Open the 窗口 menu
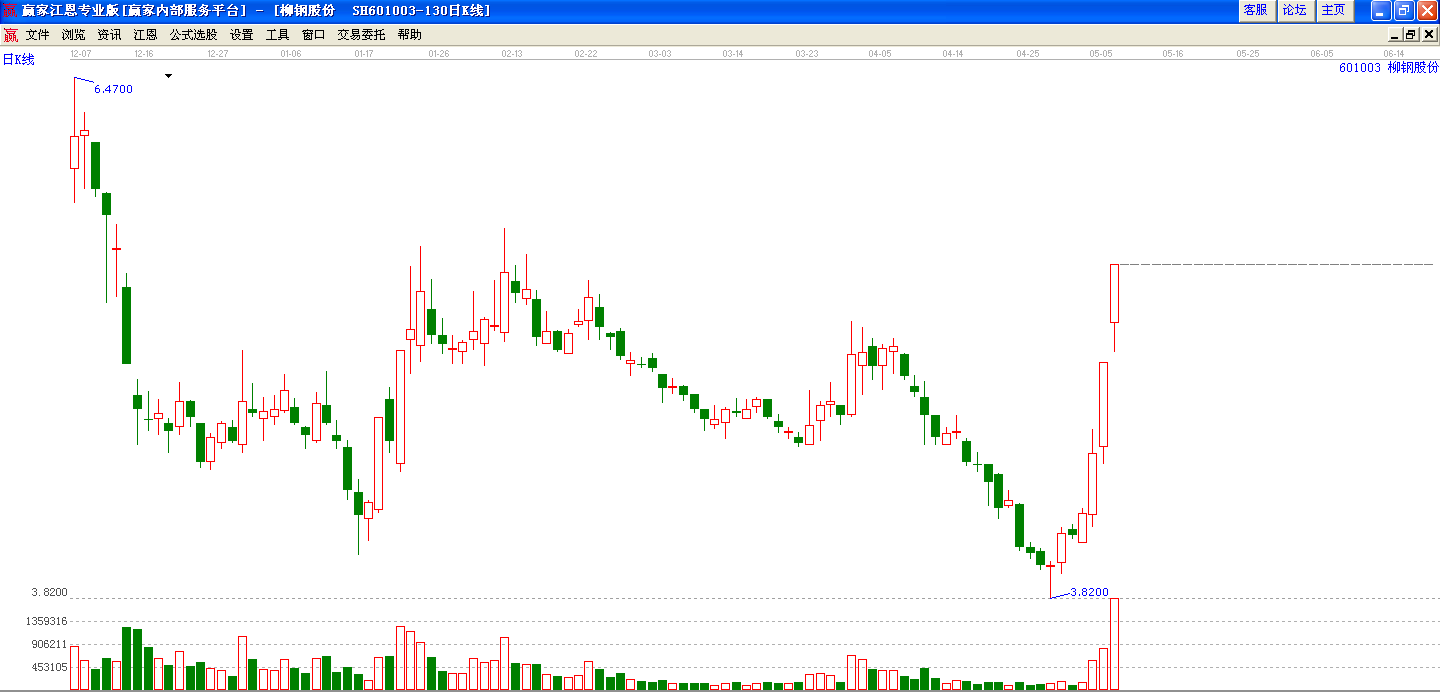Image resolution: width=1440 pixels, height=693 pixels. tap(313, 34)
